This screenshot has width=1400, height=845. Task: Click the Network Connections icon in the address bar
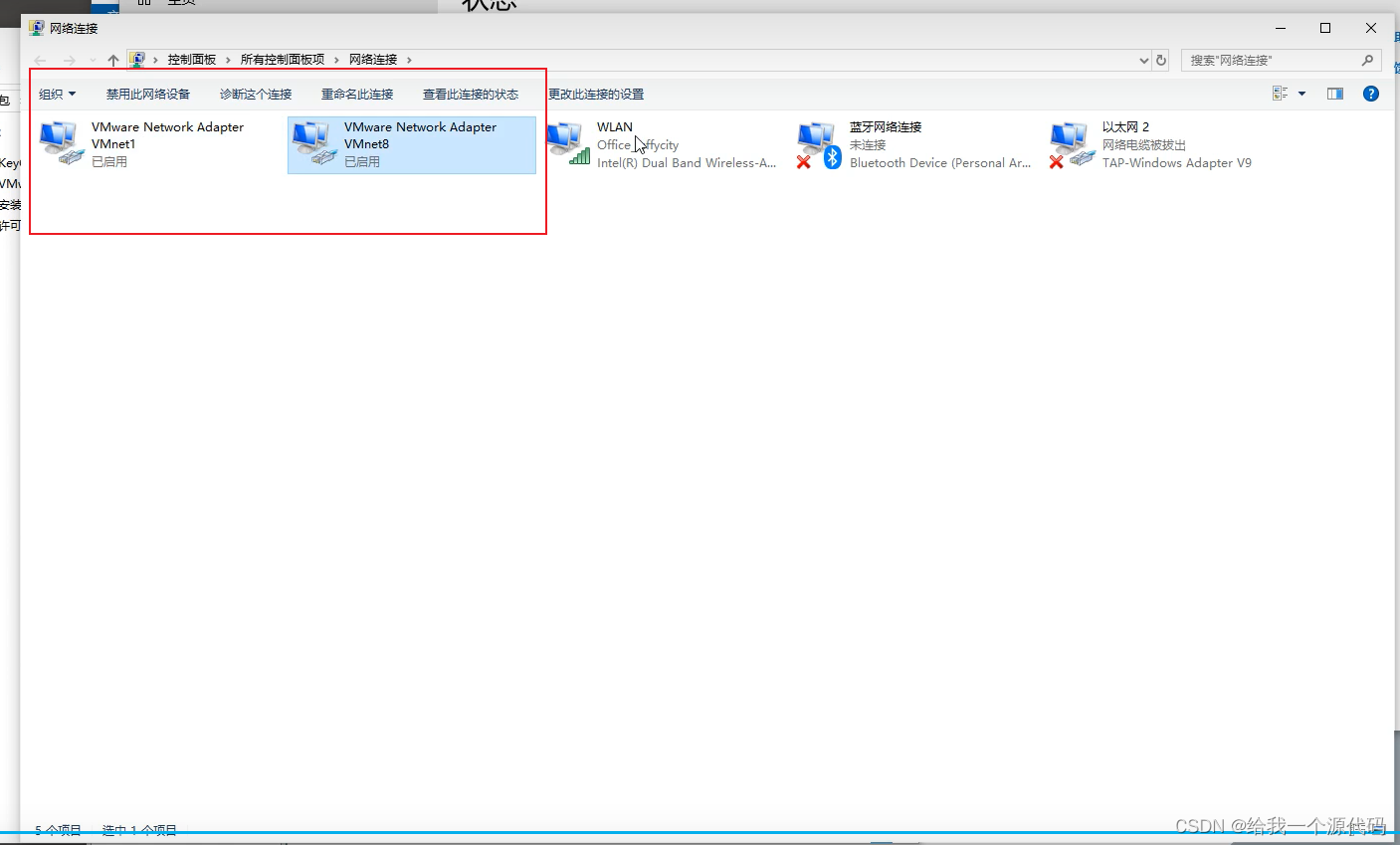click(x=137, y=60)
